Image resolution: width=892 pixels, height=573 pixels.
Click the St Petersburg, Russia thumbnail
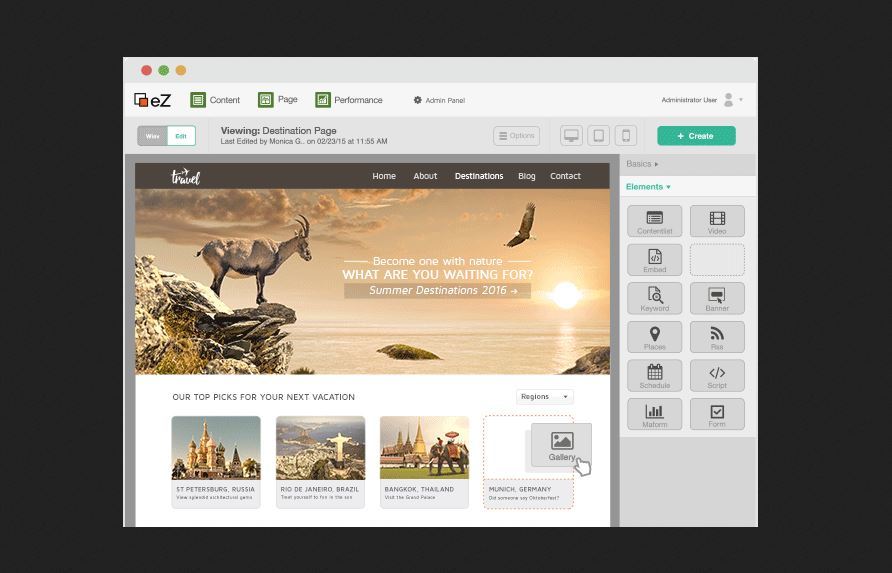pyautogui.click(x=216, y=449)
